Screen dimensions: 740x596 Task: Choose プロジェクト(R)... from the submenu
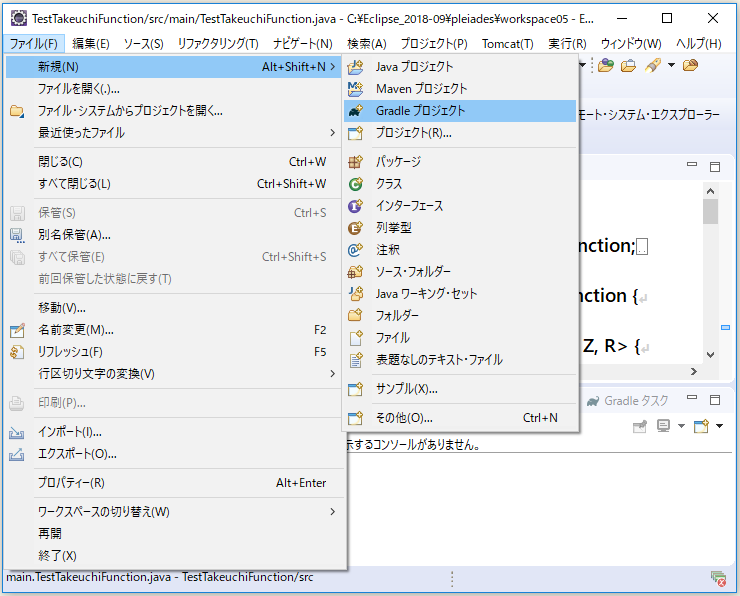tap(460, 133)
